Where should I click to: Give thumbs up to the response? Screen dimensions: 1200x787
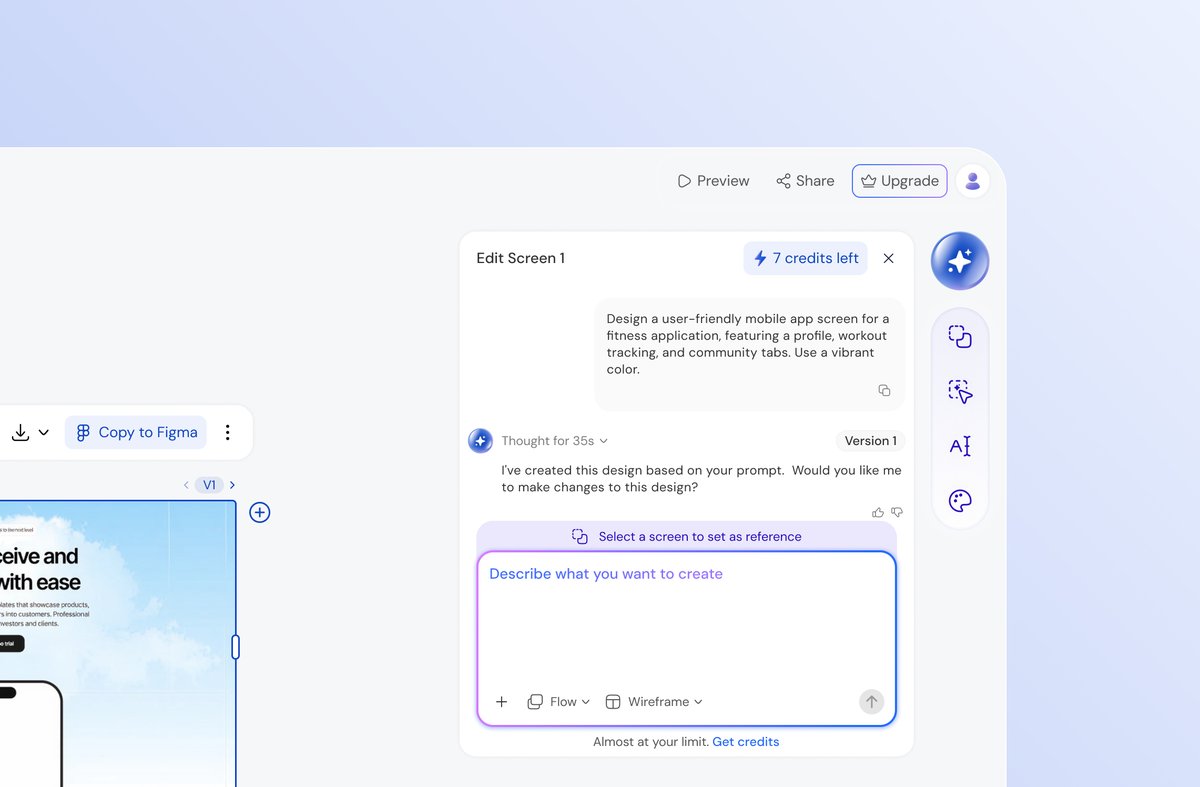(878, 512)
